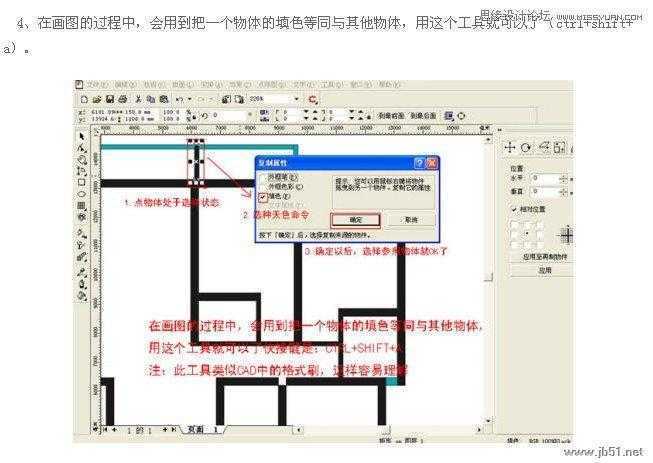Click the Cut scissors icon
653x463 pixels.
coord(138,100)
